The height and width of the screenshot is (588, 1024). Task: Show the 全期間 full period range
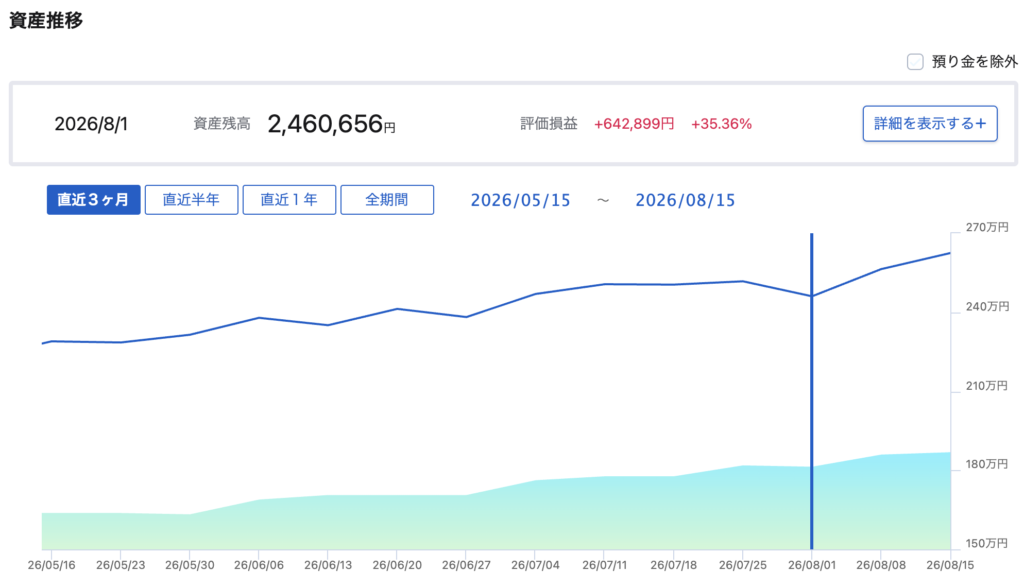tap(387, 200)
